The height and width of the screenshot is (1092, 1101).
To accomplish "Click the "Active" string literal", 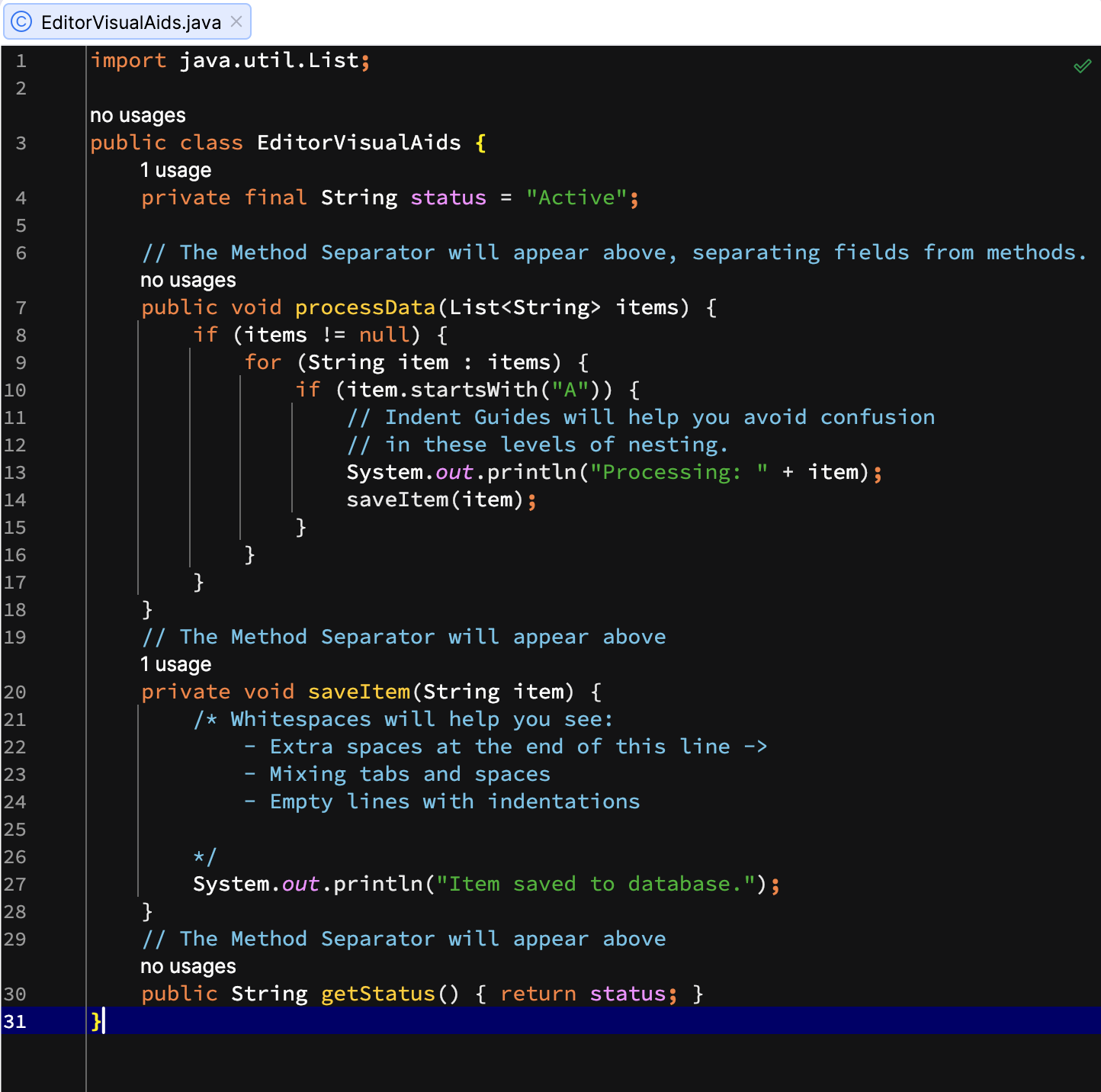I will 576,198.
